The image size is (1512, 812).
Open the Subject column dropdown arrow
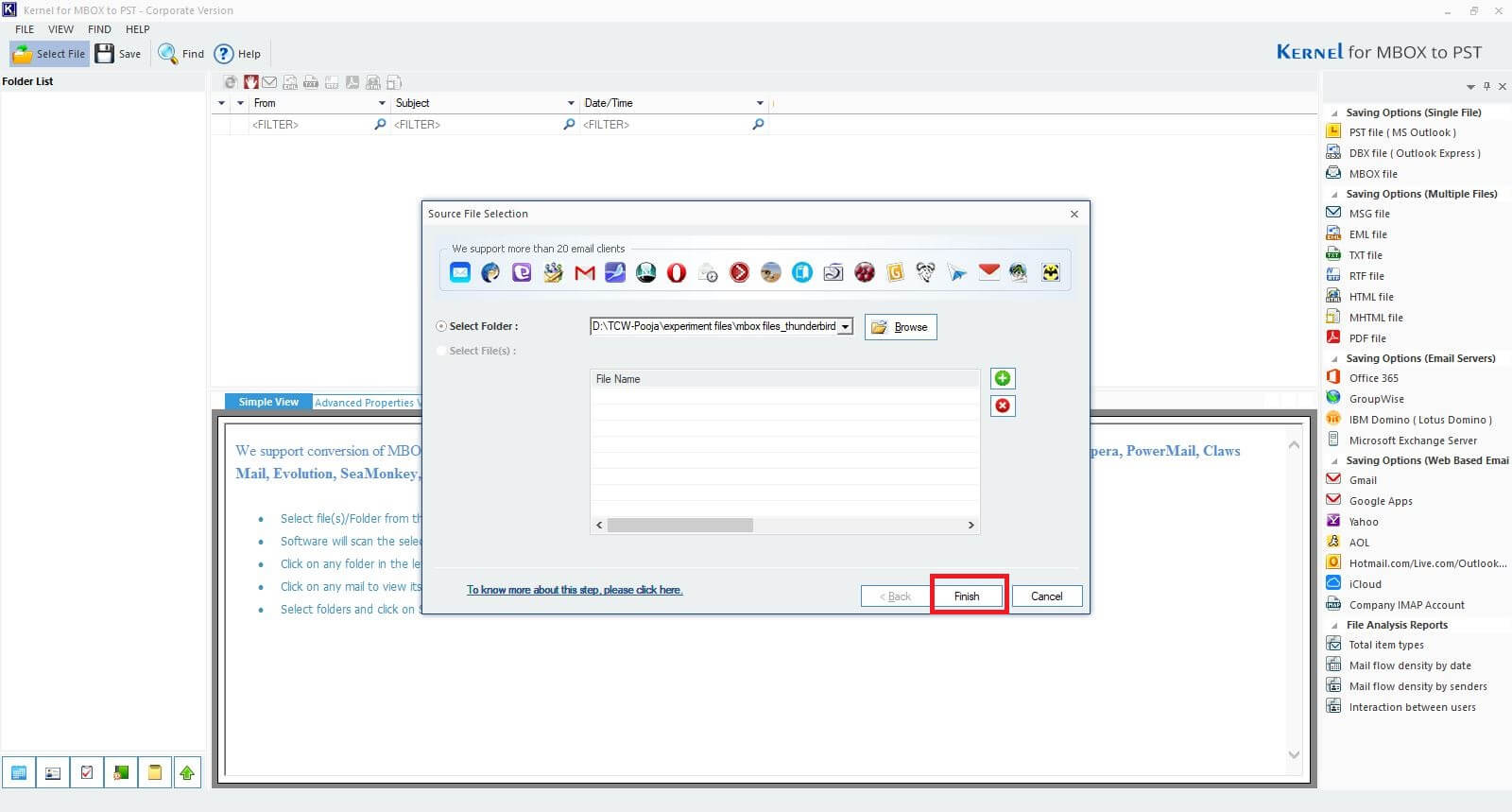pyautogui.click(x=571, y=103)
